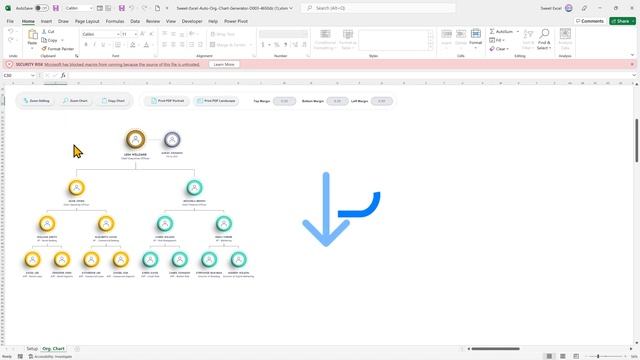The image size is (640, 360).
Task: Open Find & Select menu
Action: (544, 39)
